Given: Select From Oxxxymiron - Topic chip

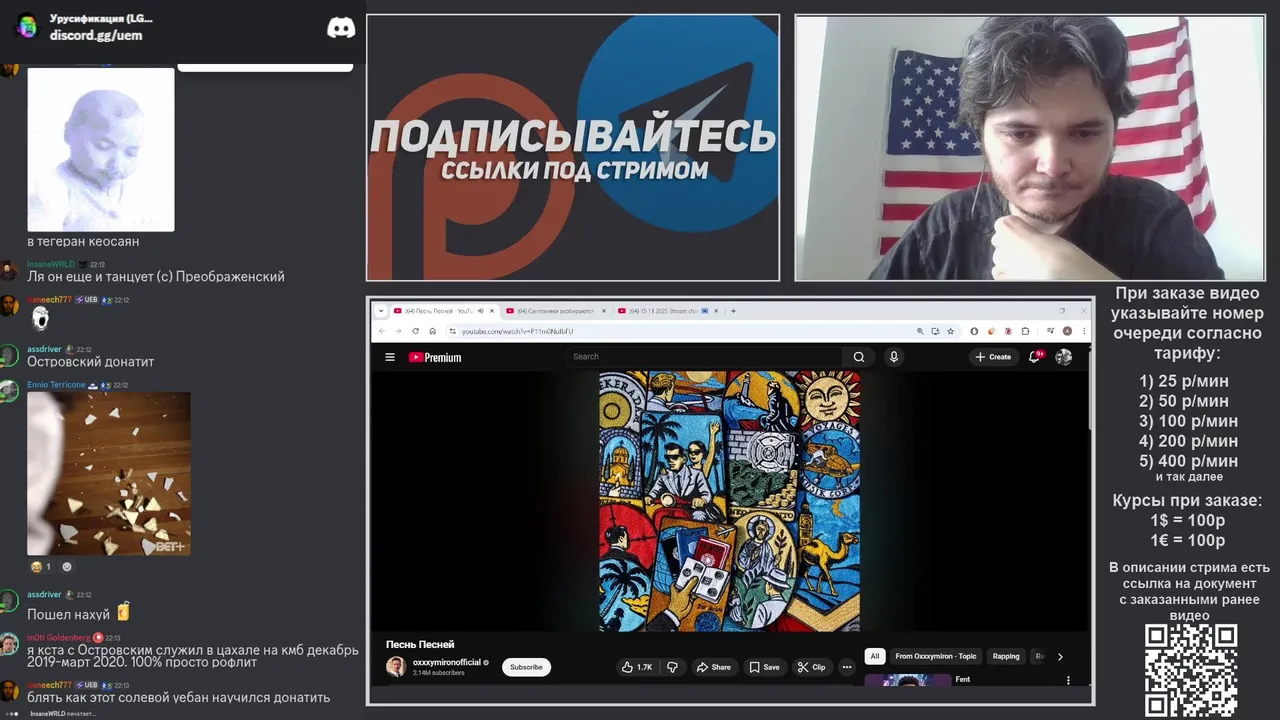Looking at the screenshot, I should [x=935, y=657].
